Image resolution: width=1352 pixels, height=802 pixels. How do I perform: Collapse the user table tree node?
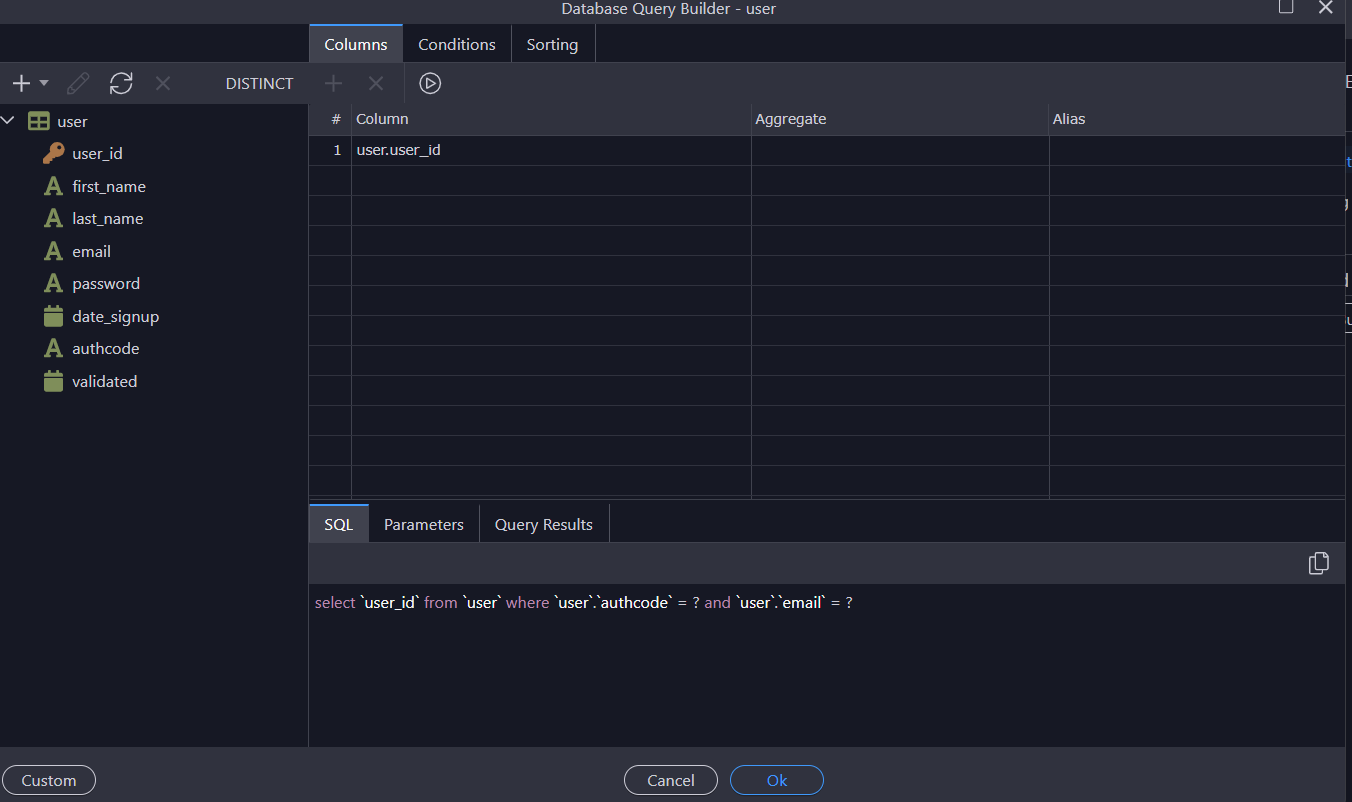pyautogui.click(x=9, y=121)
